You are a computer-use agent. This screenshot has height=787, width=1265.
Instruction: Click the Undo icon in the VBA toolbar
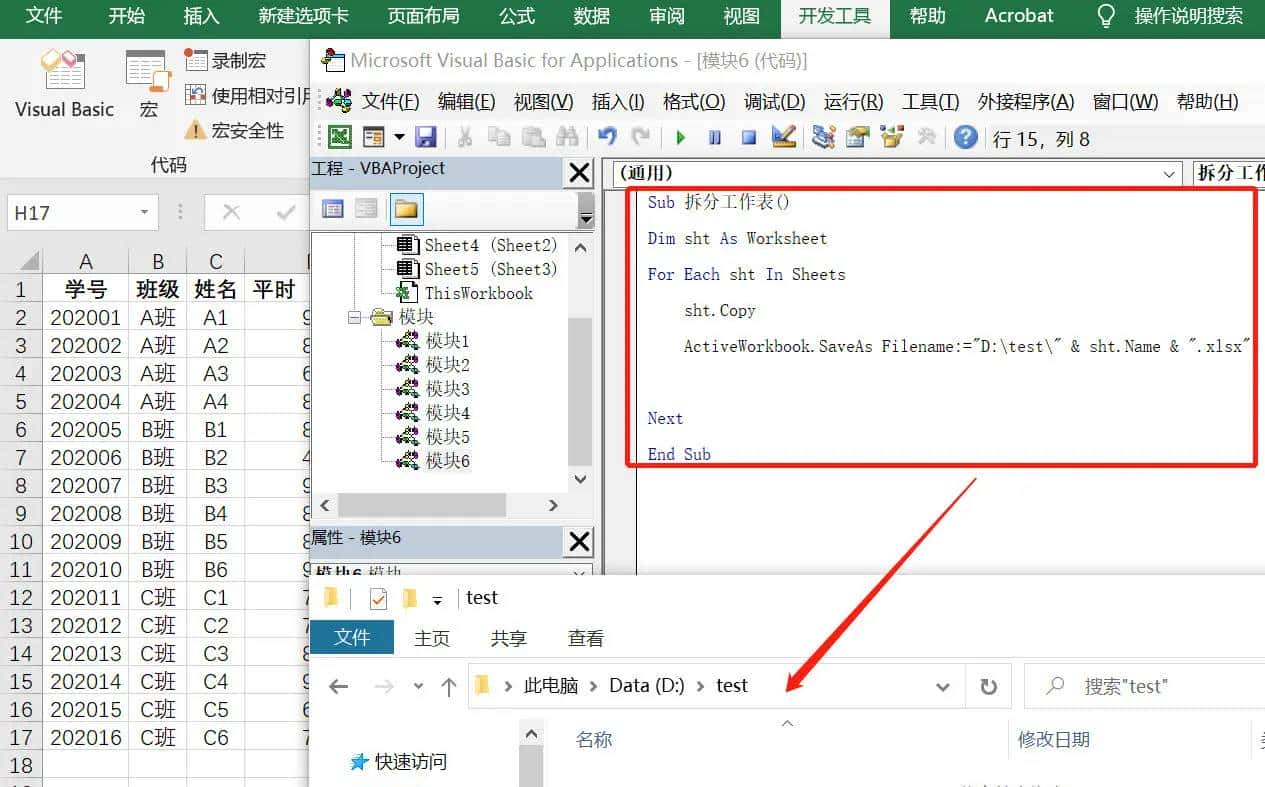click(608, 137)
